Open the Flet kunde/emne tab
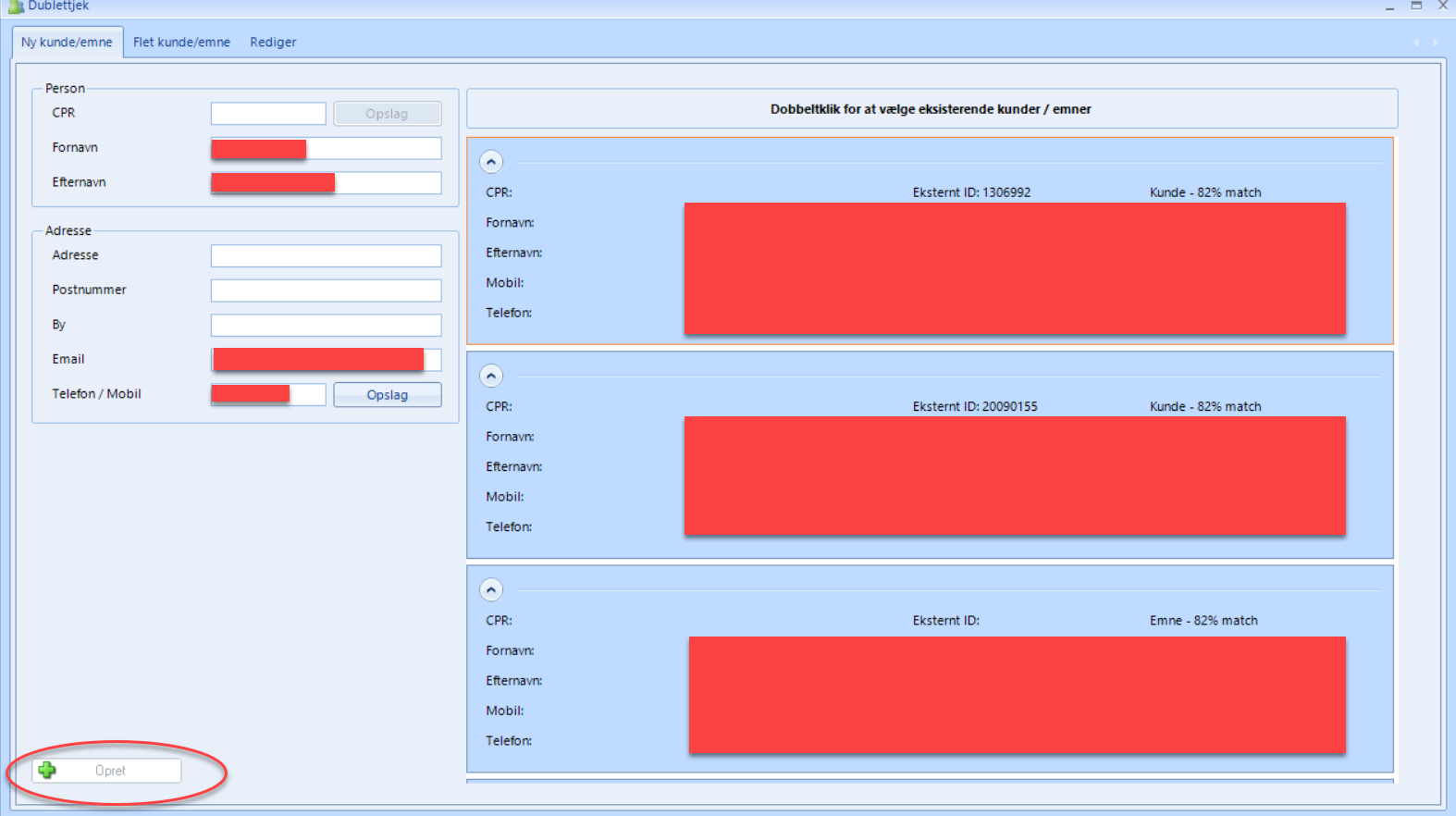 coord(181,43)
